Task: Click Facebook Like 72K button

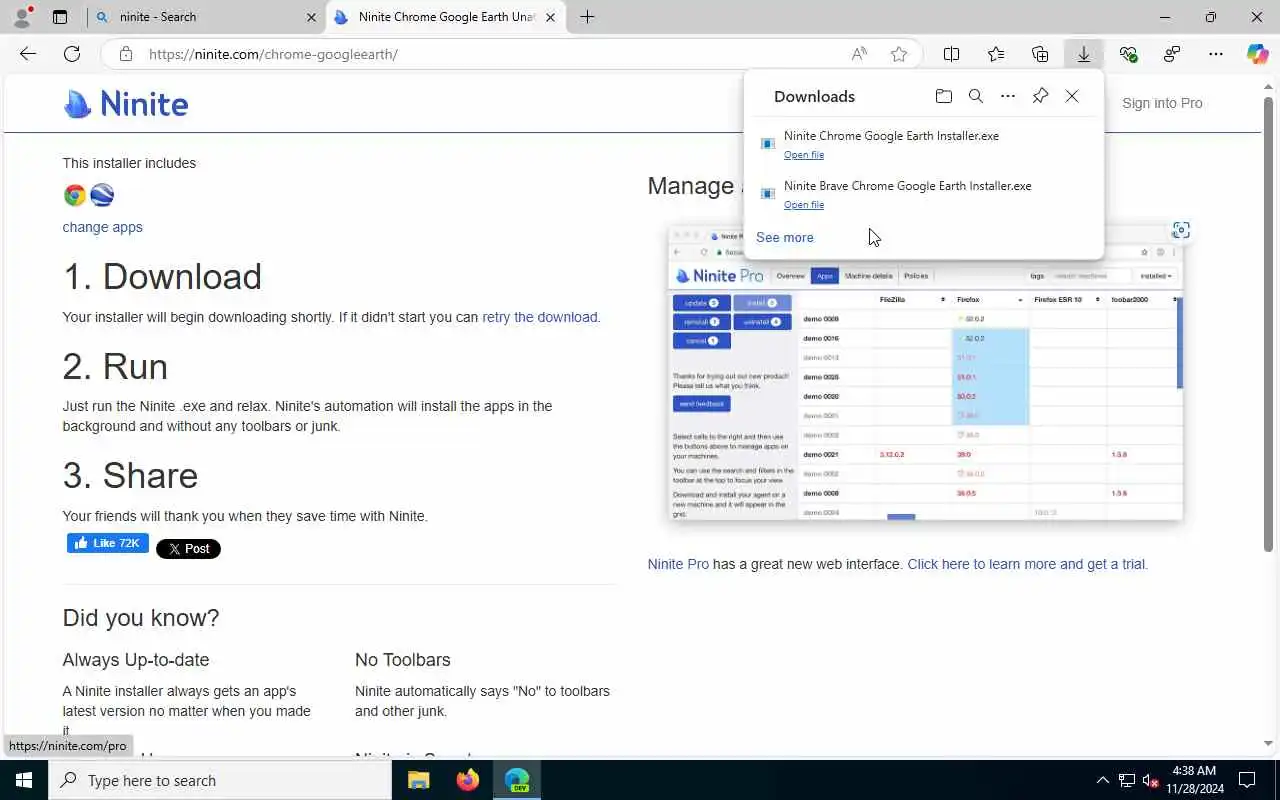Action: 108,543
